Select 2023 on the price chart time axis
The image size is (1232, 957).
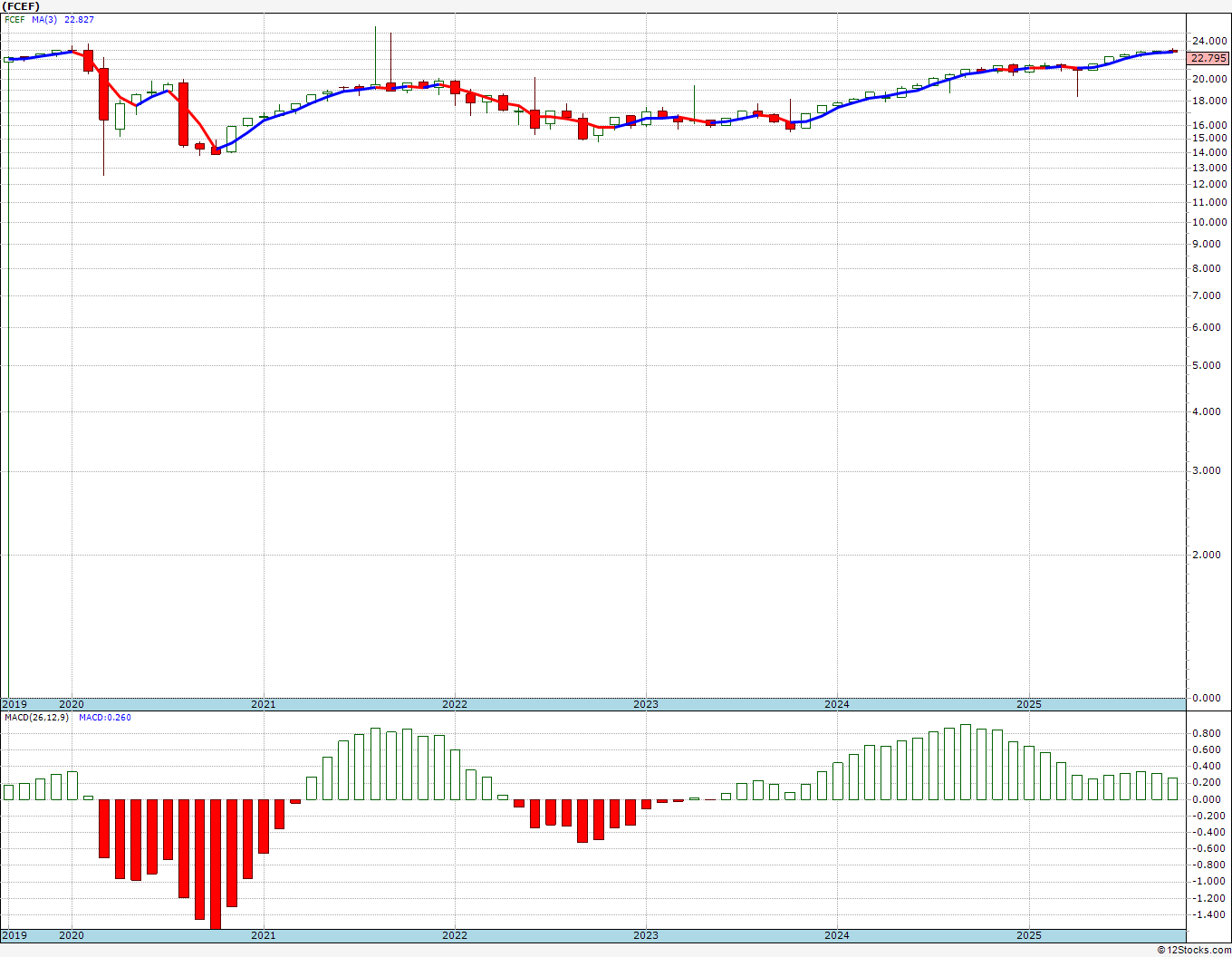pos(646,704)
